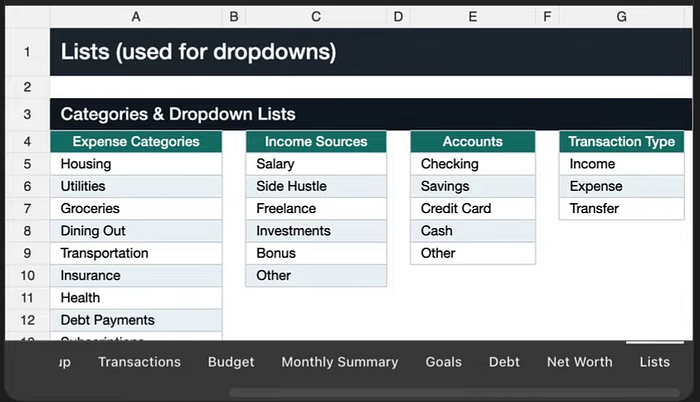Click the 'Salary' cell
The height and width of the screenshot is (402, 700).
[x=316, y=164]
